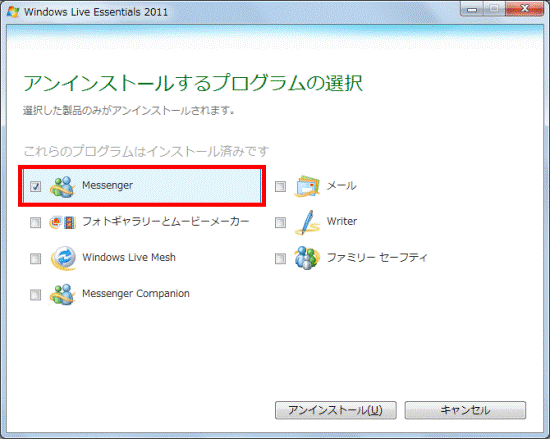The height and width of the screenshot is (439, 550).
Task: Click the Messenger program icon
Action: [x=62, y=187]
